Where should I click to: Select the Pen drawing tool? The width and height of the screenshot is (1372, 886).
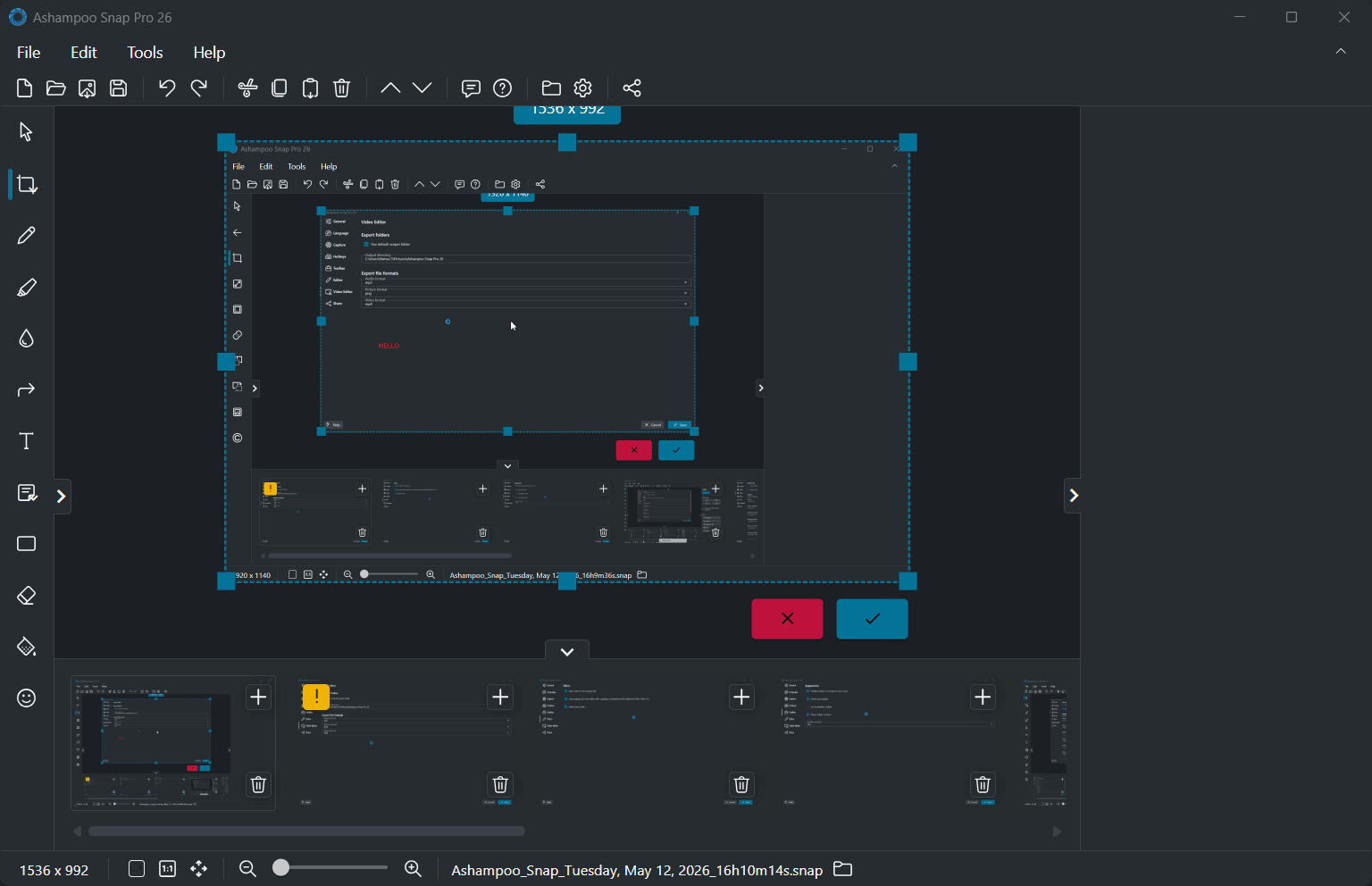[x=26, y=235]
